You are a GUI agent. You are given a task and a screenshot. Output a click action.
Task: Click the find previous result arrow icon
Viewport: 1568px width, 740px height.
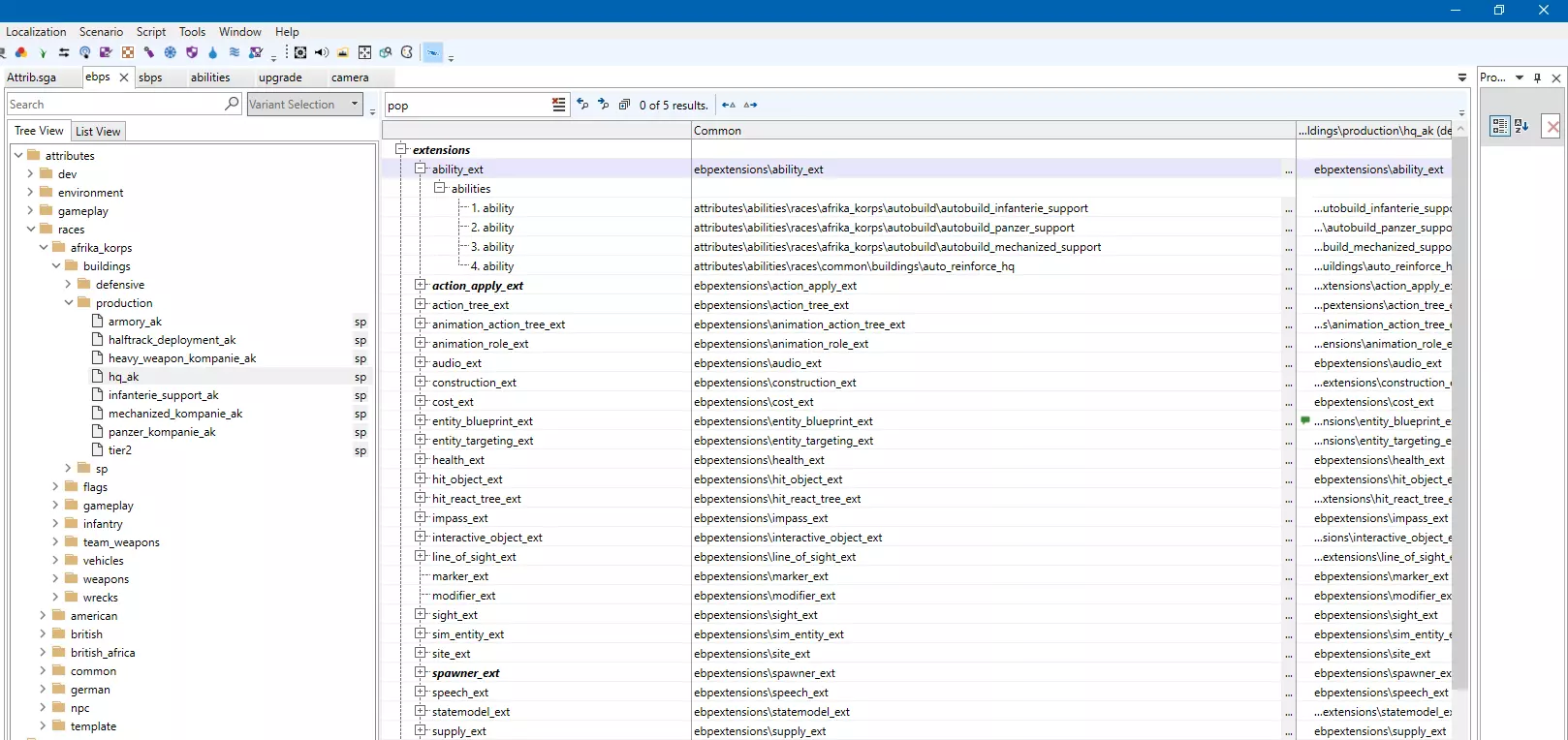click(x=582, y=105)
